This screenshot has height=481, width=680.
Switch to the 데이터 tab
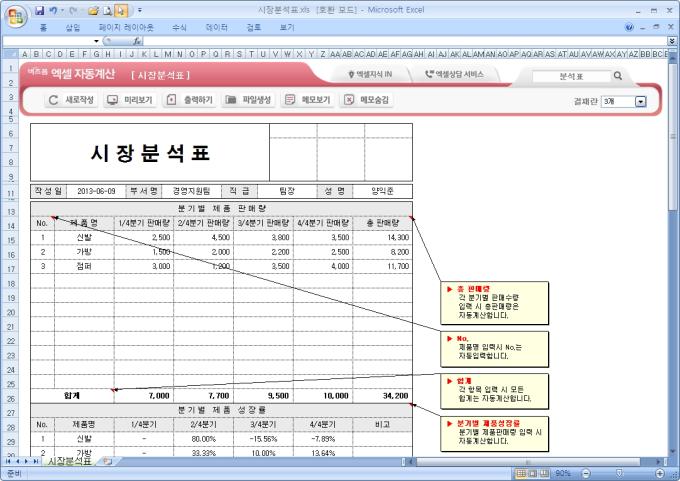[x=216, y=27]
